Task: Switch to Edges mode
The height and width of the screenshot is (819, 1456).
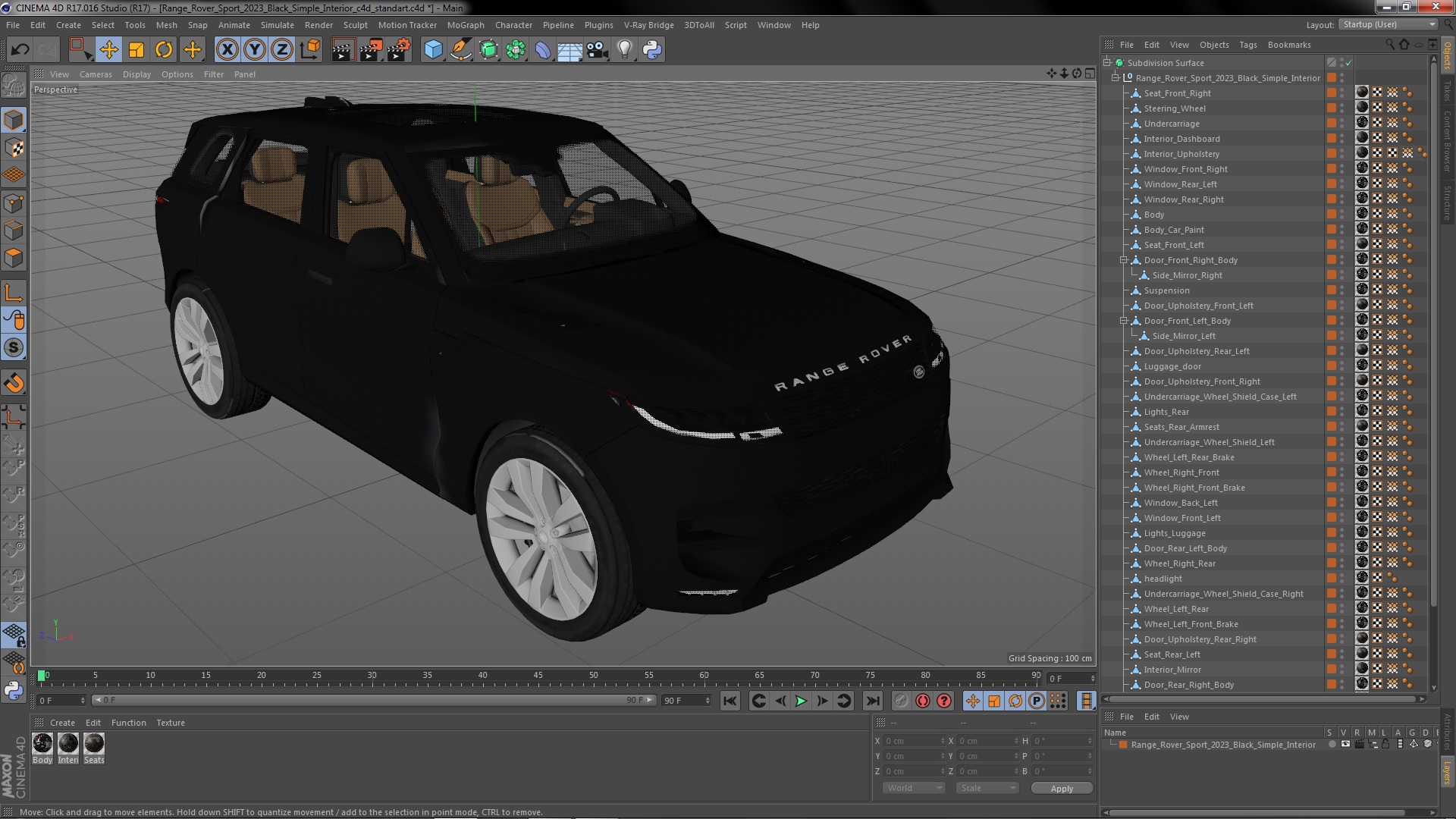Action: 14,230
